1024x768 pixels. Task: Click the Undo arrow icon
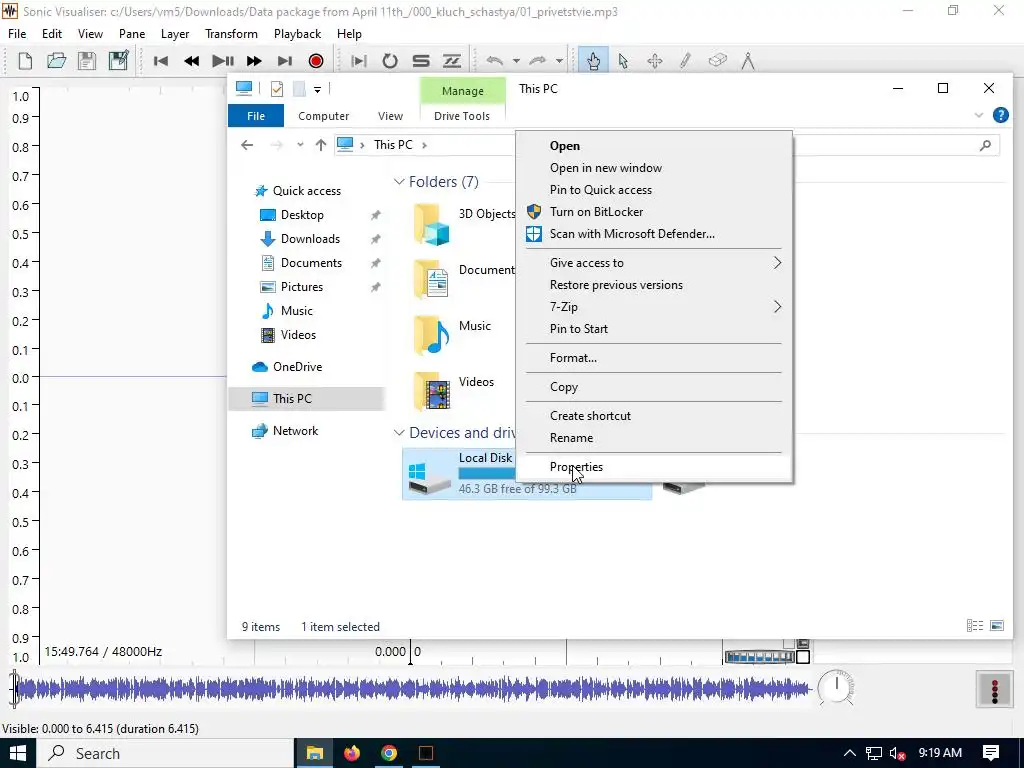tap(495, 61)
